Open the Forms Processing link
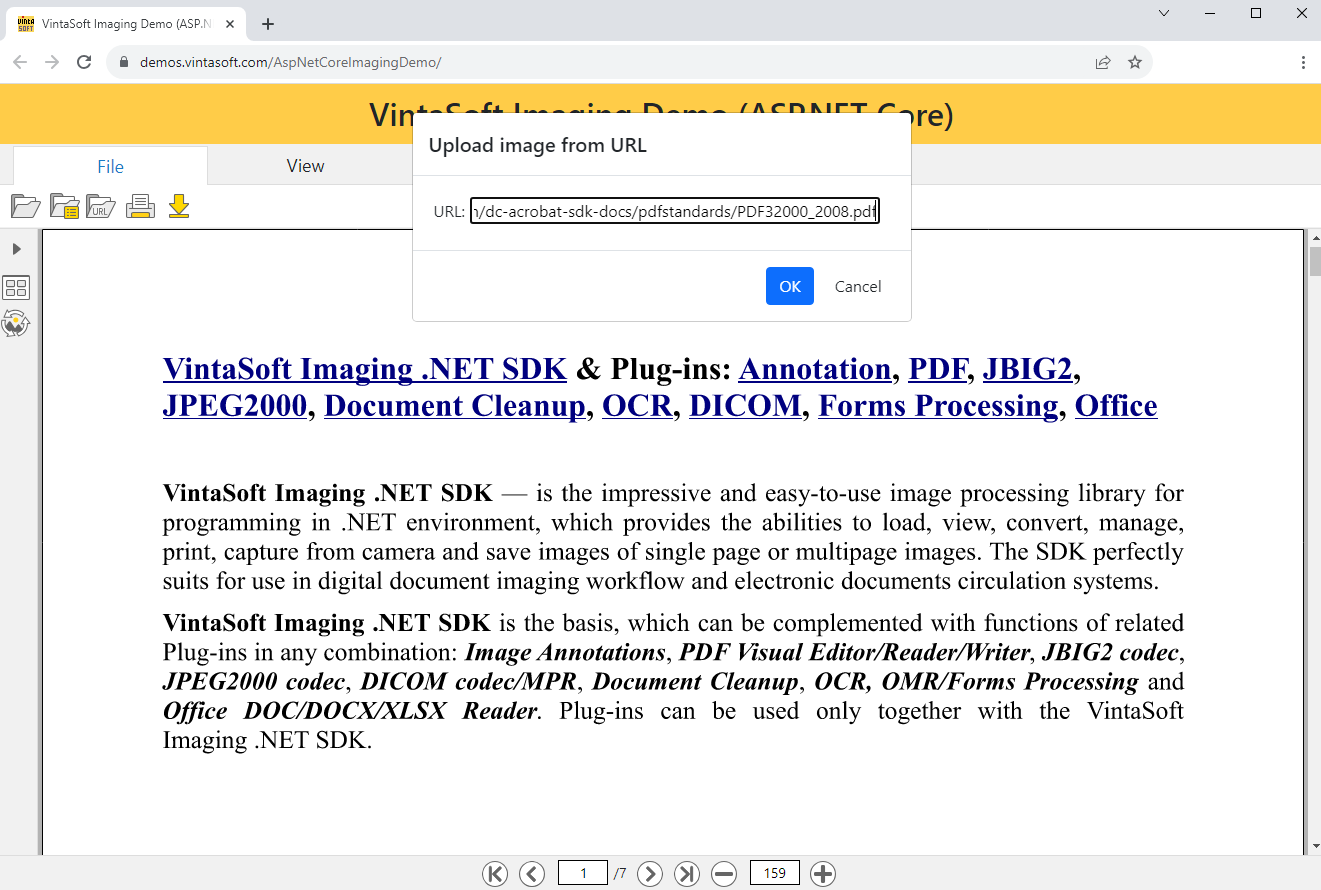The image size is (1321, 890). pyautogui.click(x=938, y=405)
